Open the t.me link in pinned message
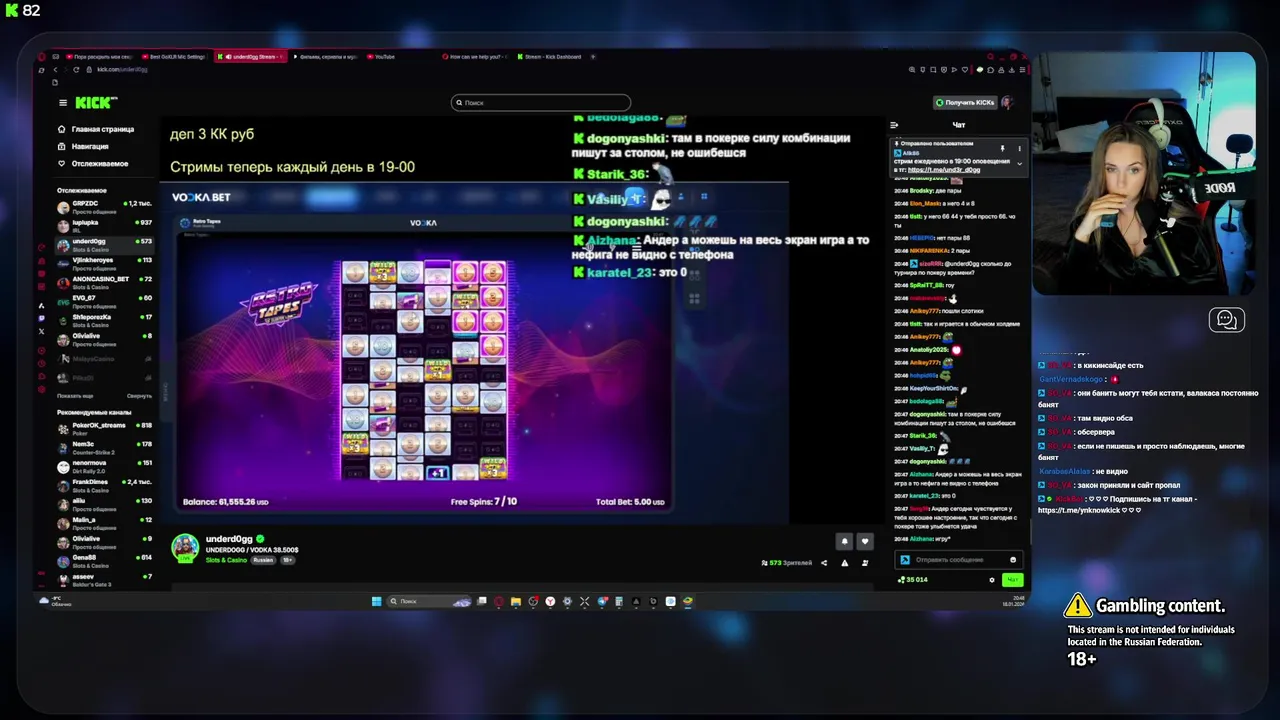This screenshot has height=720, width=1280. (944, 170)
